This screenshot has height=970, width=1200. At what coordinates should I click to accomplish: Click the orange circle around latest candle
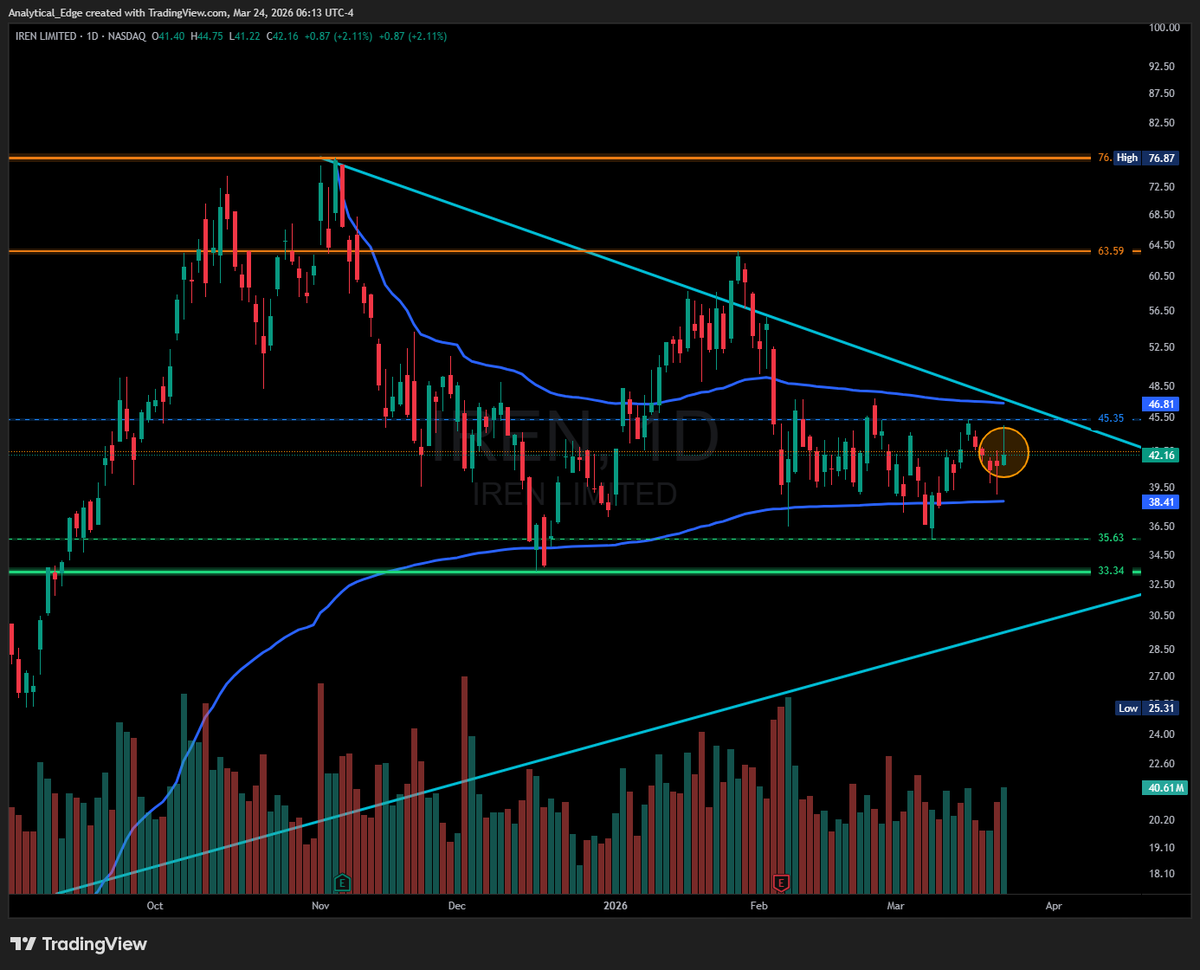tap(1003, 452)
